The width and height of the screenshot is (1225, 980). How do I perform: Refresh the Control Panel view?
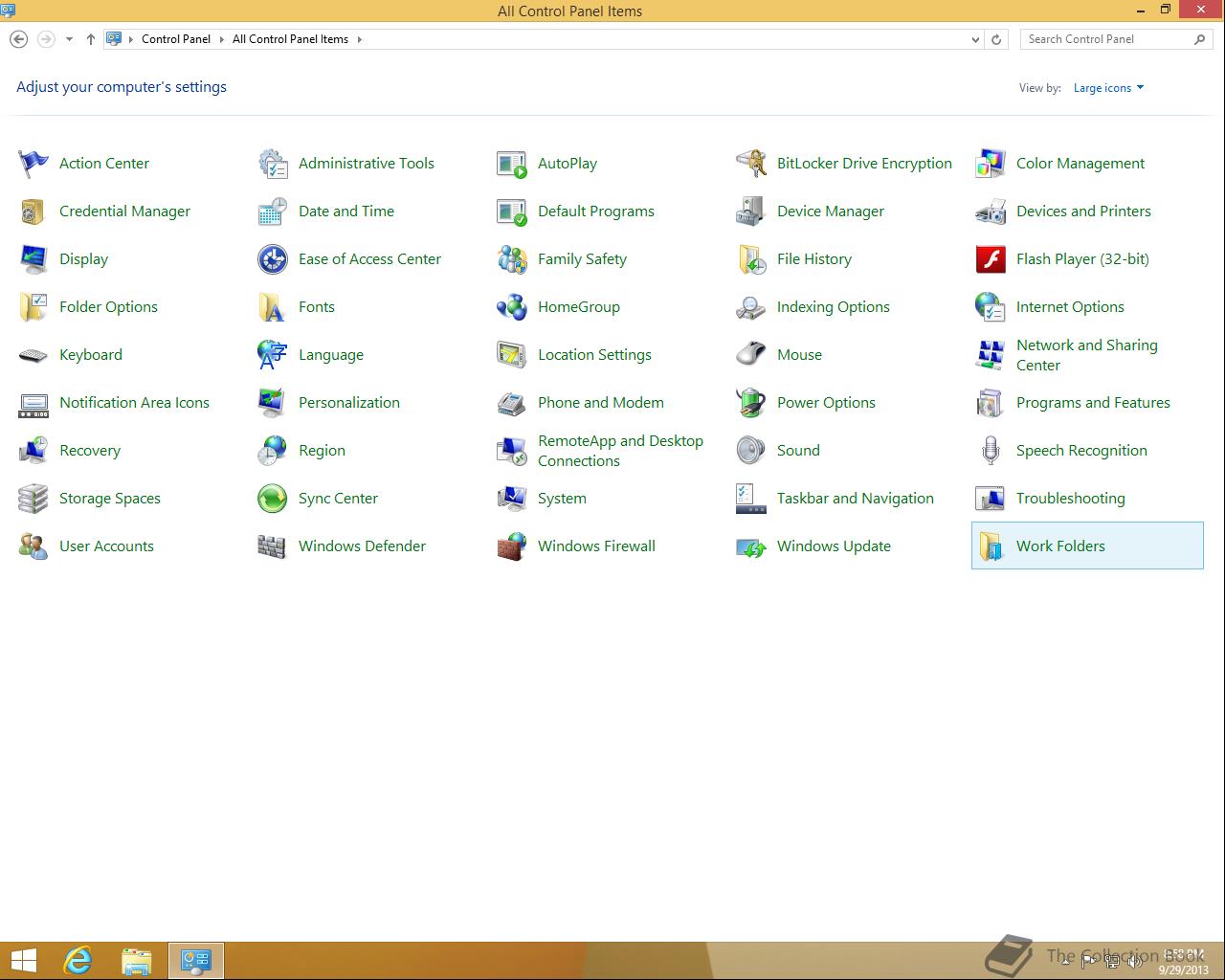(x=996, y=39)
